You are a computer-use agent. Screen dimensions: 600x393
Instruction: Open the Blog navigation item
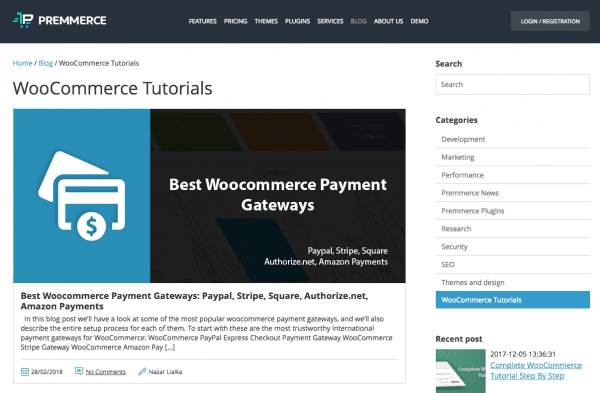coord(359,21)
